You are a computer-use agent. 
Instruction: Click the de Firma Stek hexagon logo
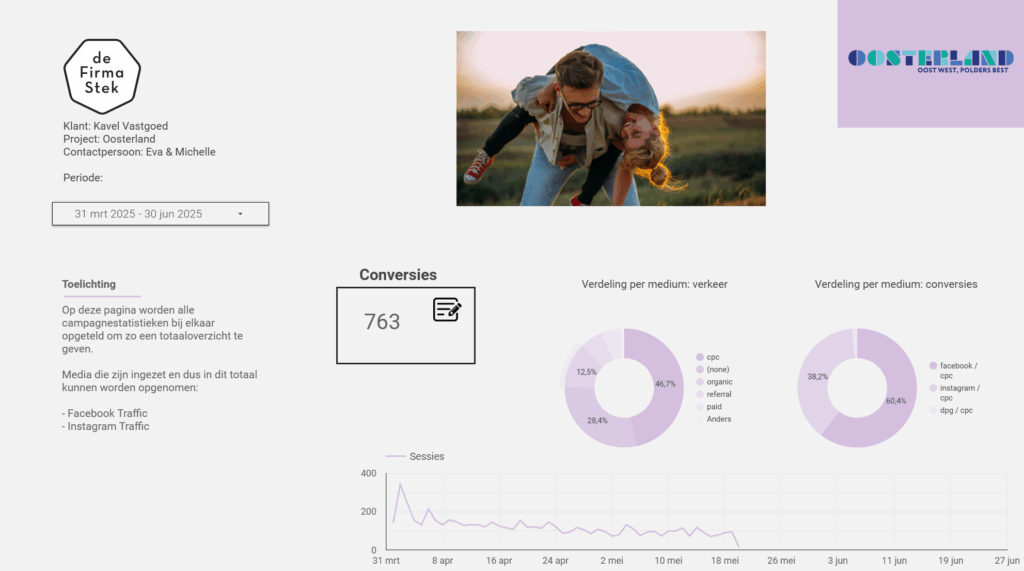point(102,76)
